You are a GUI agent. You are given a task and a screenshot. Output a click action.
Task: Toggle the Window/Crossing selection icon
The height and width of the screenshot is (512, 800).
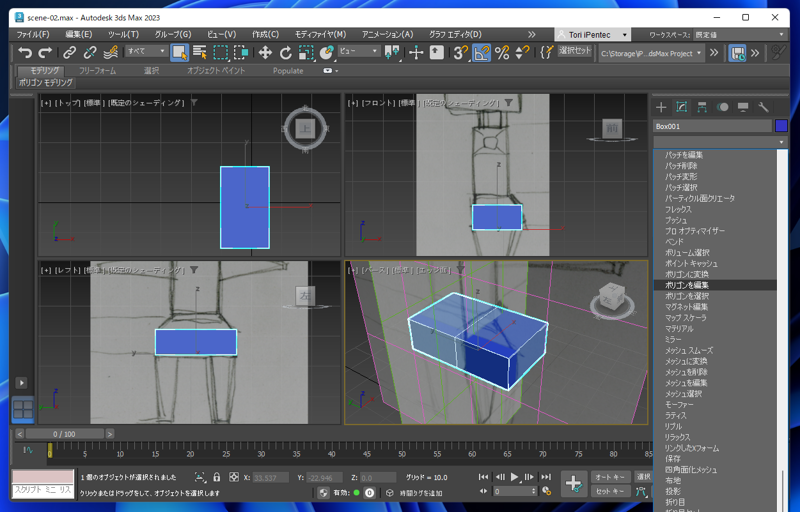(x=241, y=52)
